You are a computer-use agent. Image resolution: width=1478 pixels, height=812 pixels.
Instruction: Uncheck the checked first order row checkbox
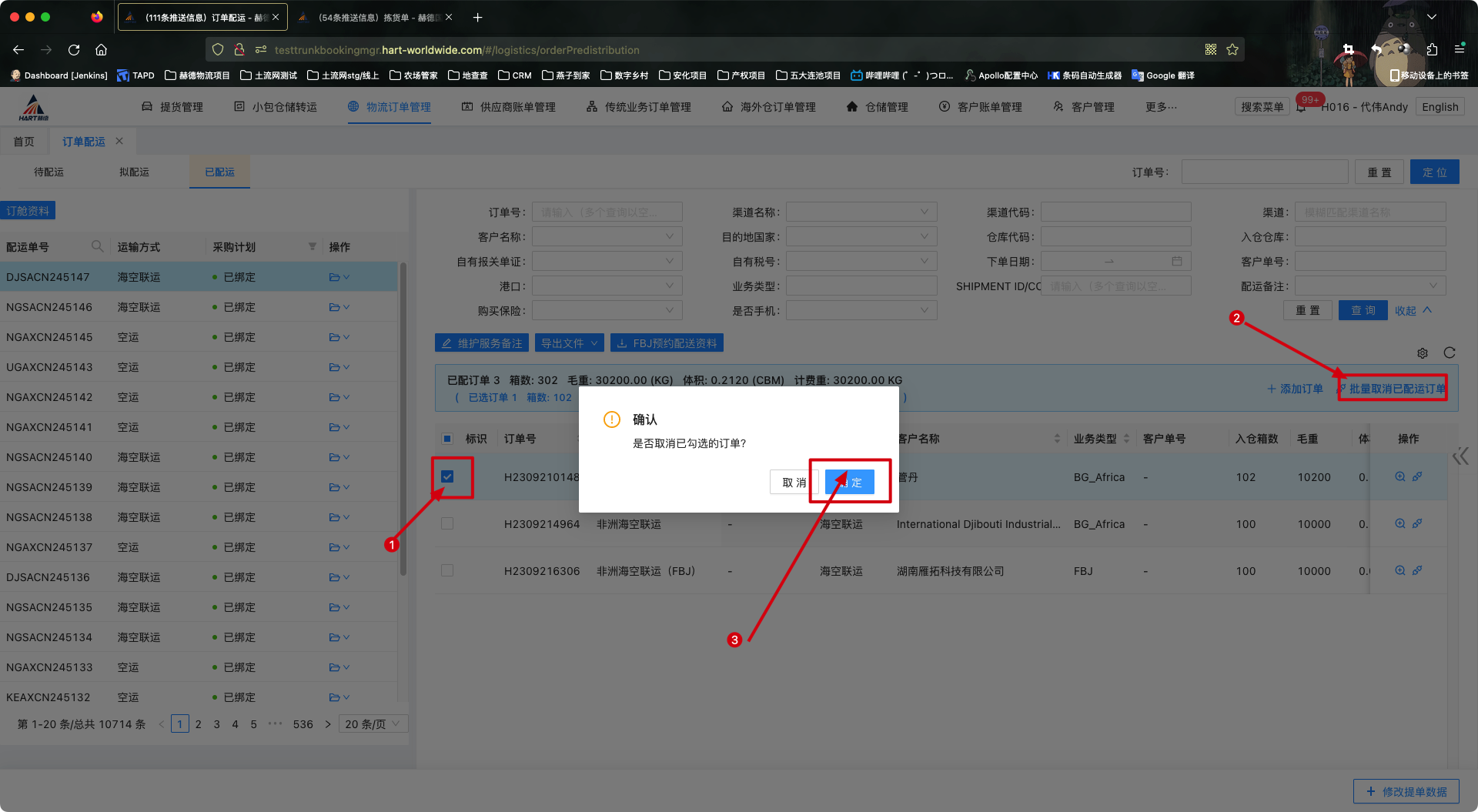pos(447,477)
